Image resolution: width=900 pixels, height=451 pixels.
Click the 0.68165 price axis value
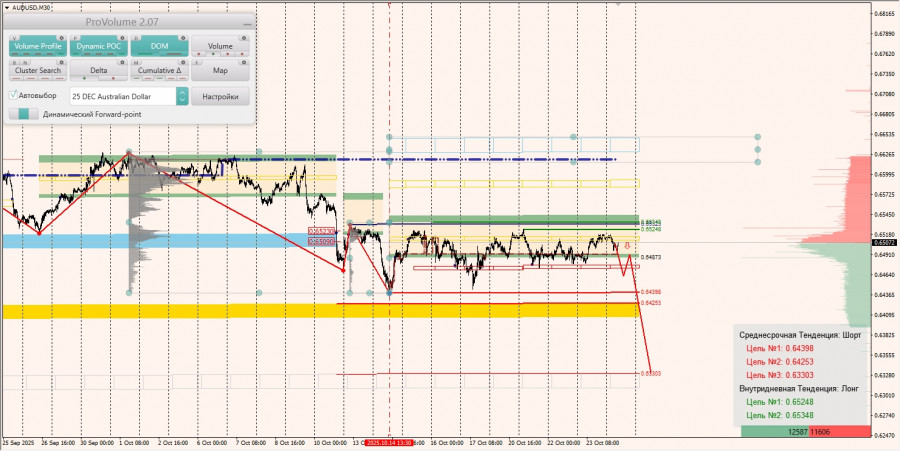click(883, 14)
